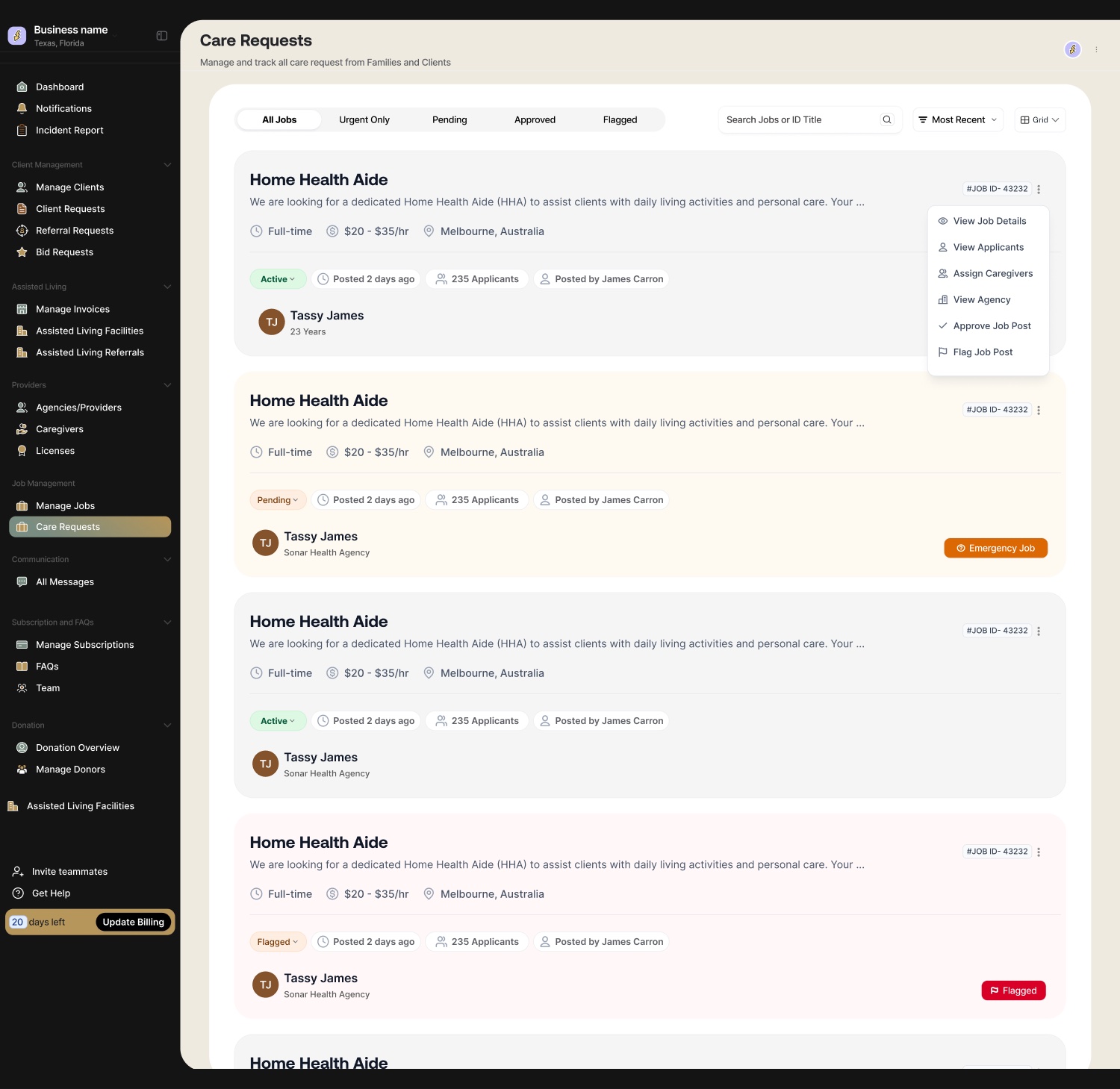Switch to the Flagged tab
Viewport: 1120px width, 1089px height.
tap(620, 119)
